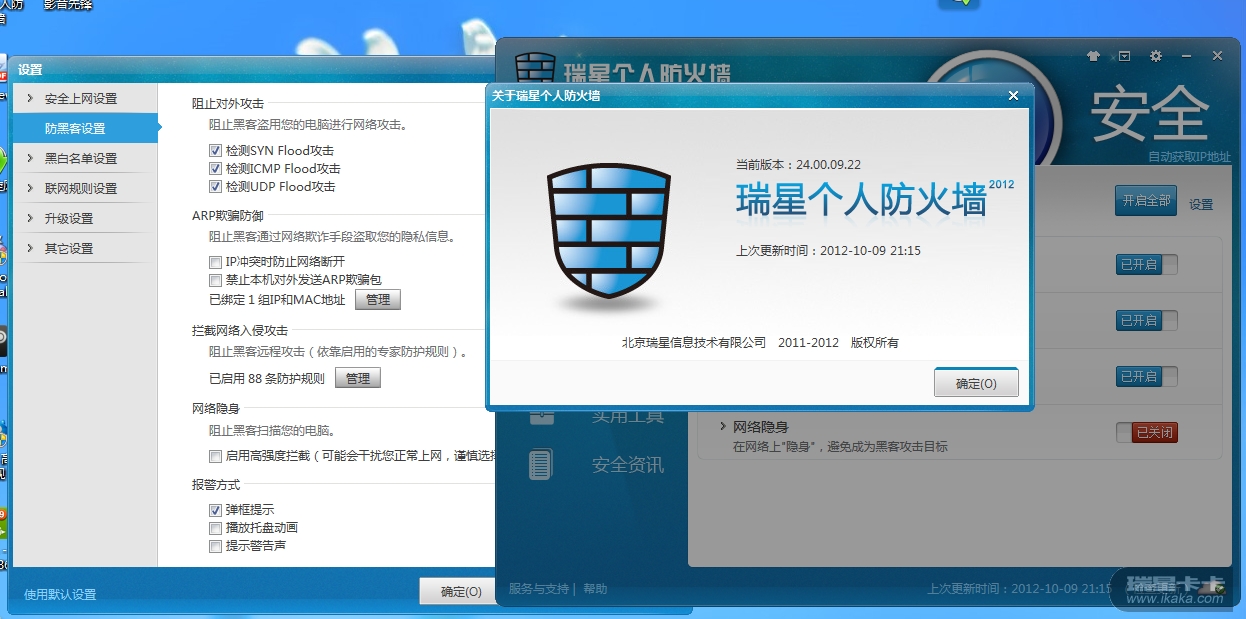Select 防黑客设置 in settings sidebar
Screen dimensions: 1246x619
[86, 128]
